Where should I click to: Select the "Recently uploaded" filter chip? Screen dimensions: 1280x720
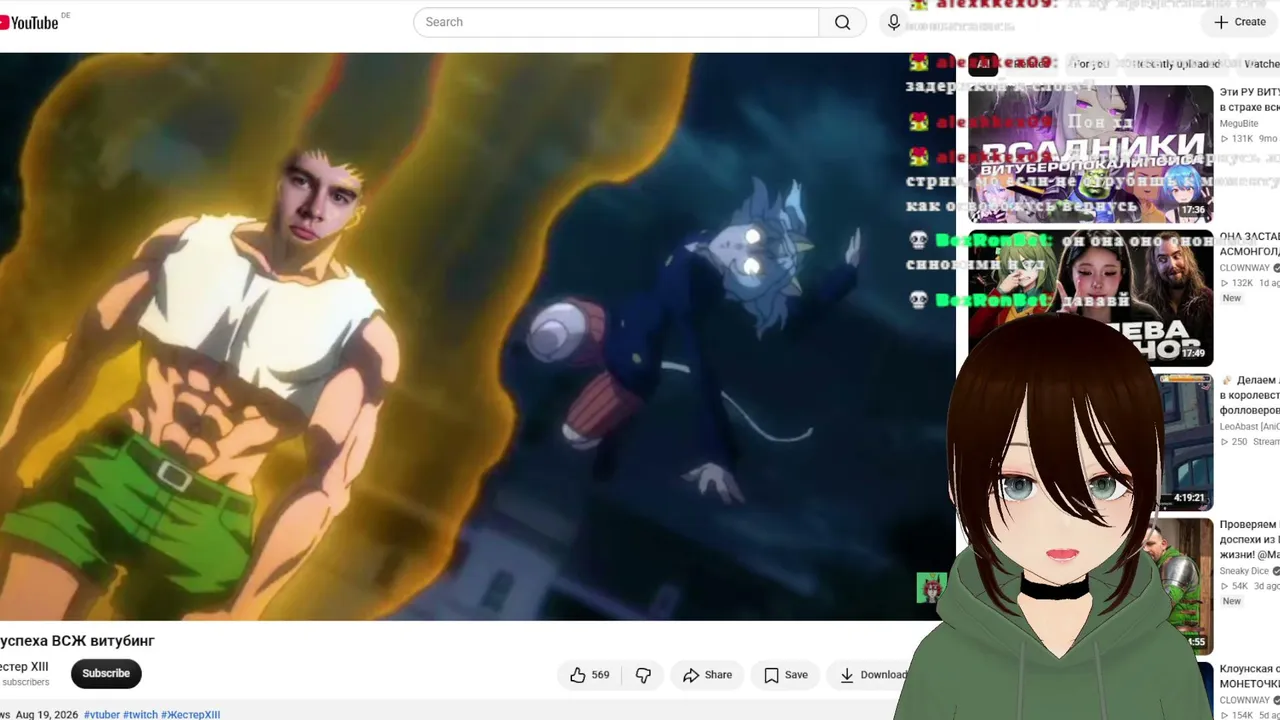(1178, 64)
